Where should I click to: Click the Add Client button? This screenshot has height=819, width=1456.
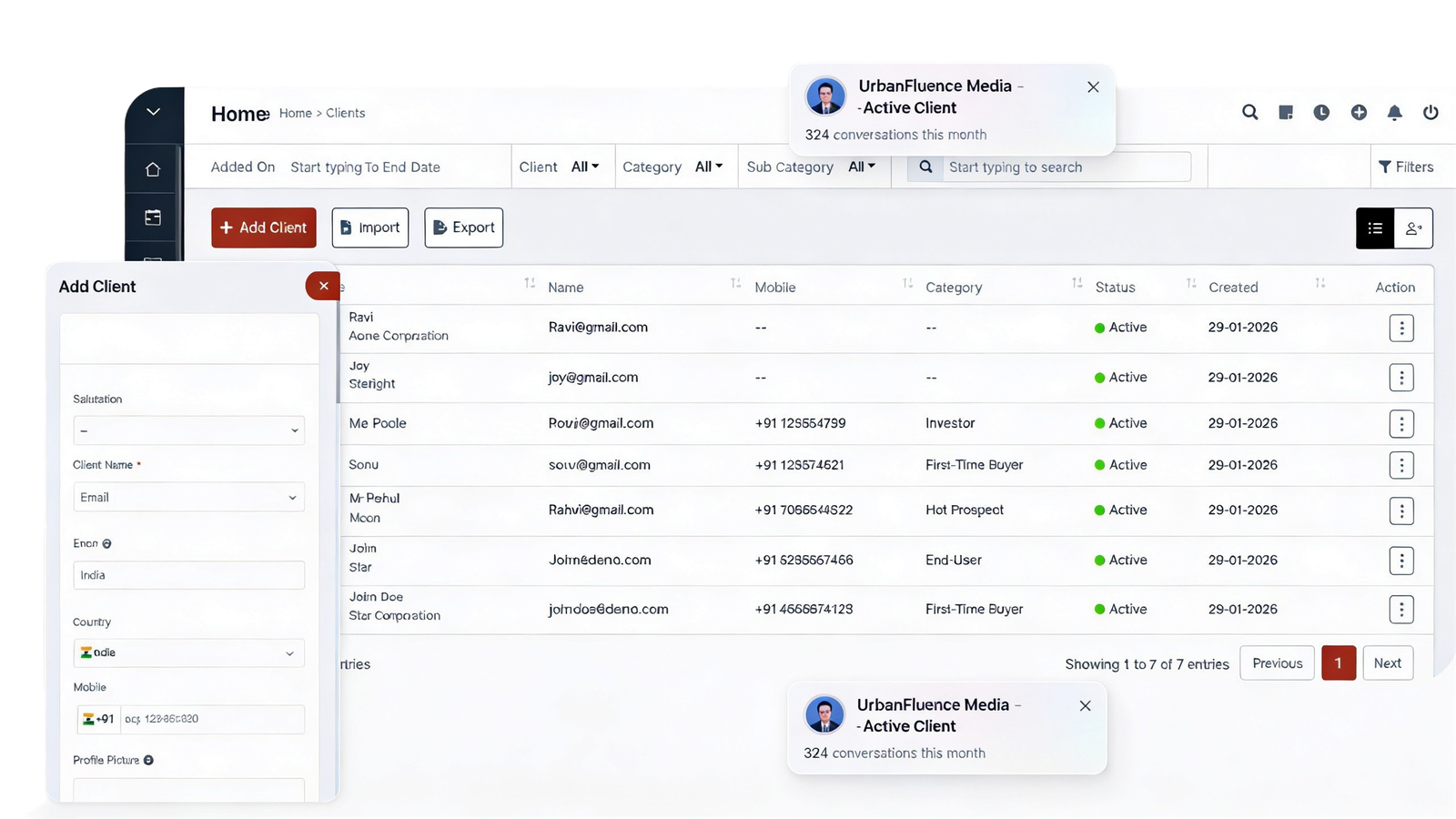(x=264, y=227)
